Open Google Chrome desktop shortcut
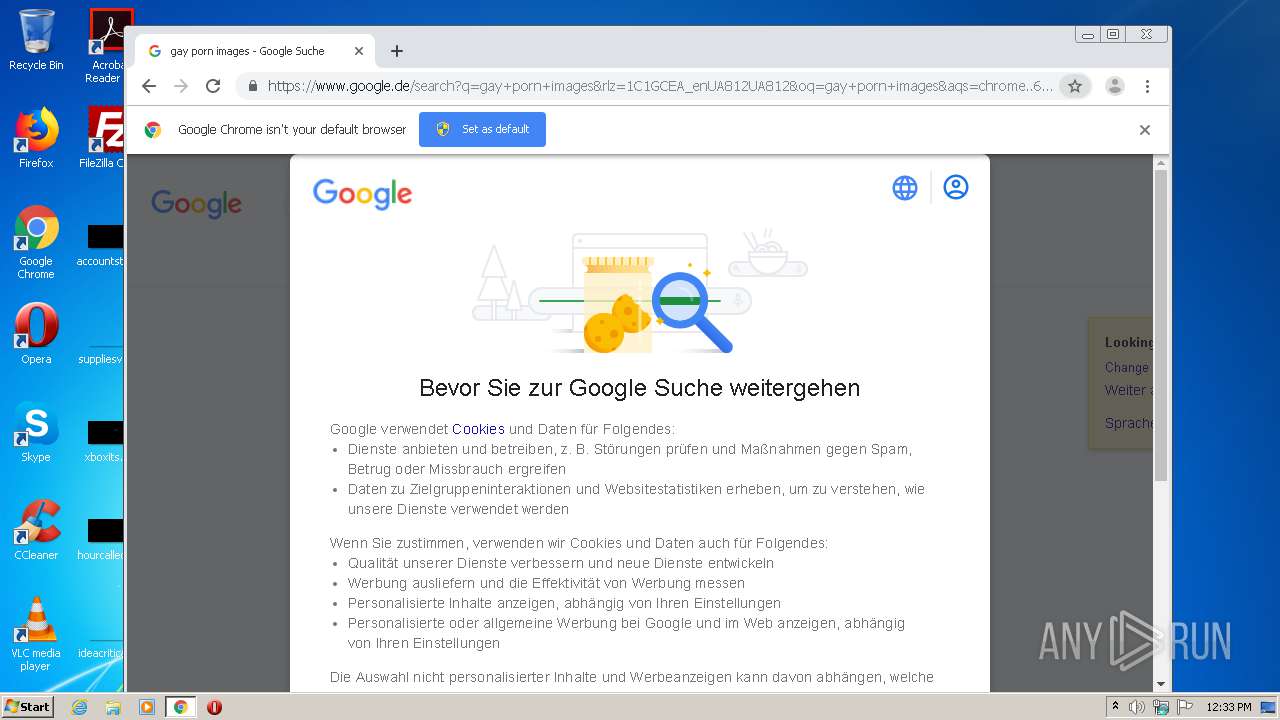1280x720 pixels. click(36, 242)
